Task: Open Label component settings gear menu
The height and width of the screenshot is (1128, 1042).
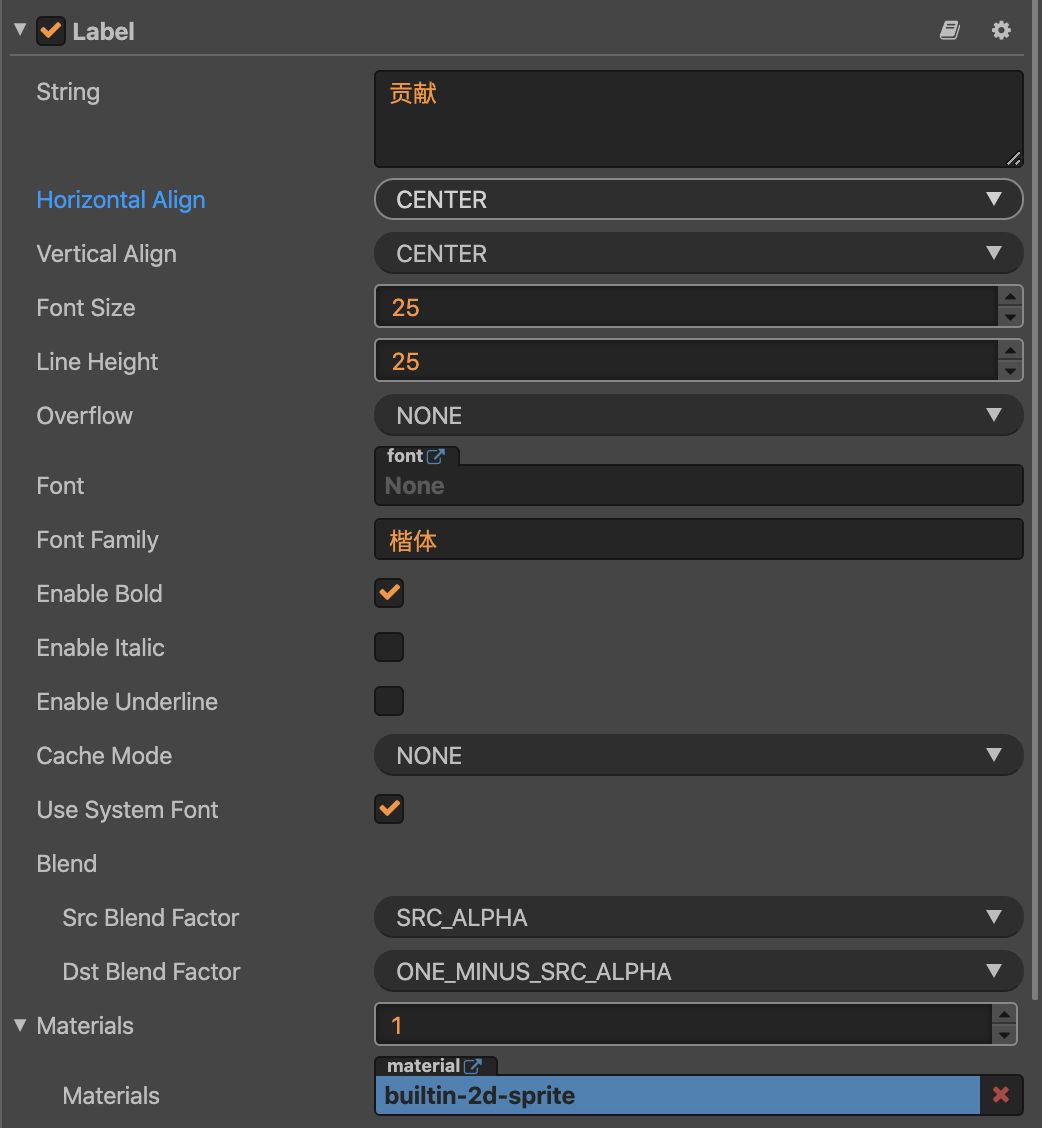Action: (1001, 31)
